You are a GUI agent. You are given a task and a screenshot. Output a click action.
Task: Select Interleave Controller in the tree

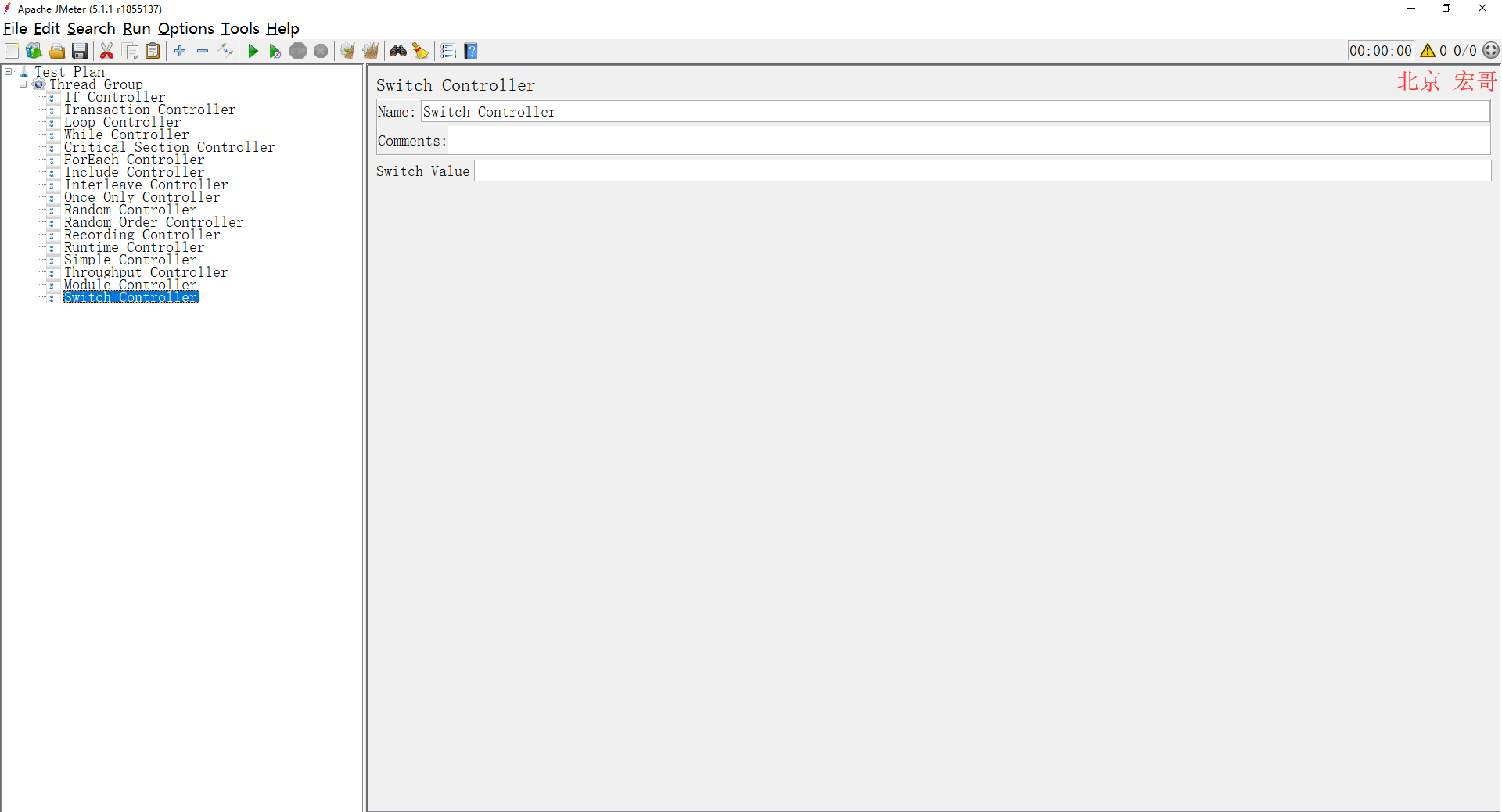[x=146, y=185]
